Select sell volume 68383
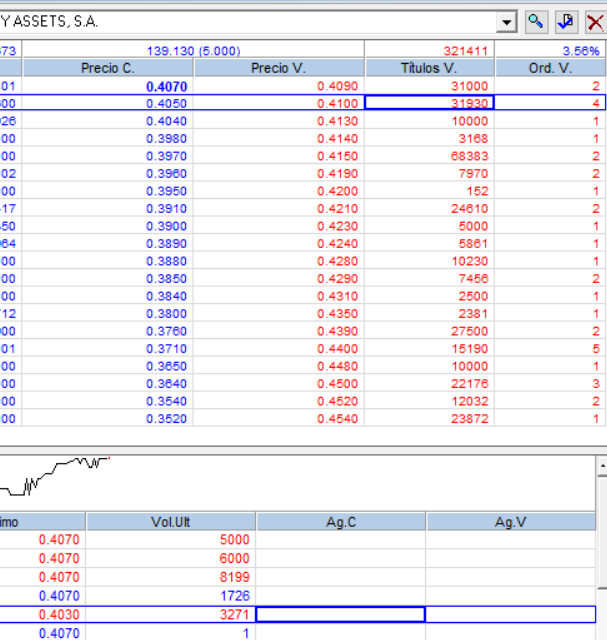The image size is (607, 640). tap(469, 156)
